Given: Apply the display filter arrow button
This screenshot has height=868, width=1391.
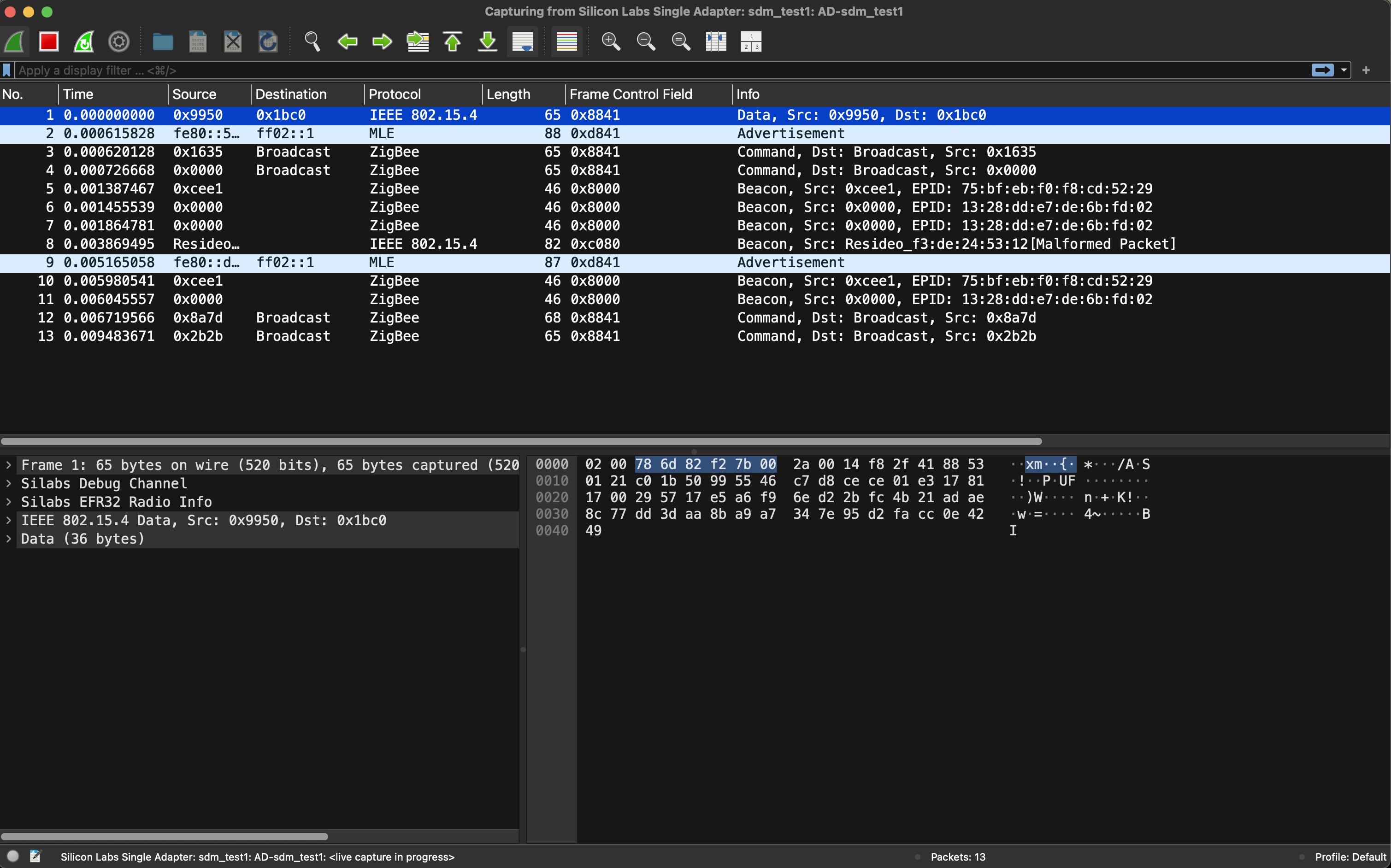Looking at the screenshot, I should (x=1322, y=70).
